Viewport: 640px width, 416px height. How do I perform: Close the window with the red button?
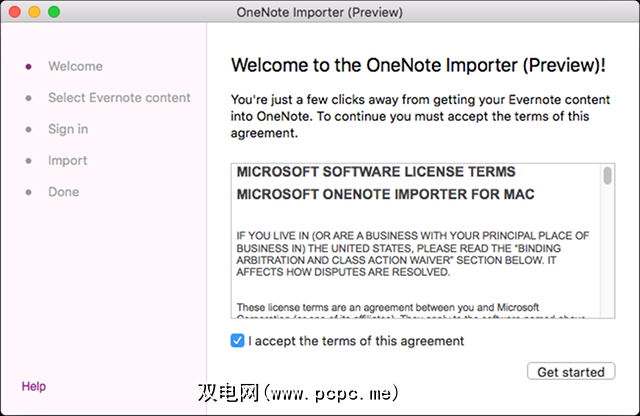coord(14,11)
